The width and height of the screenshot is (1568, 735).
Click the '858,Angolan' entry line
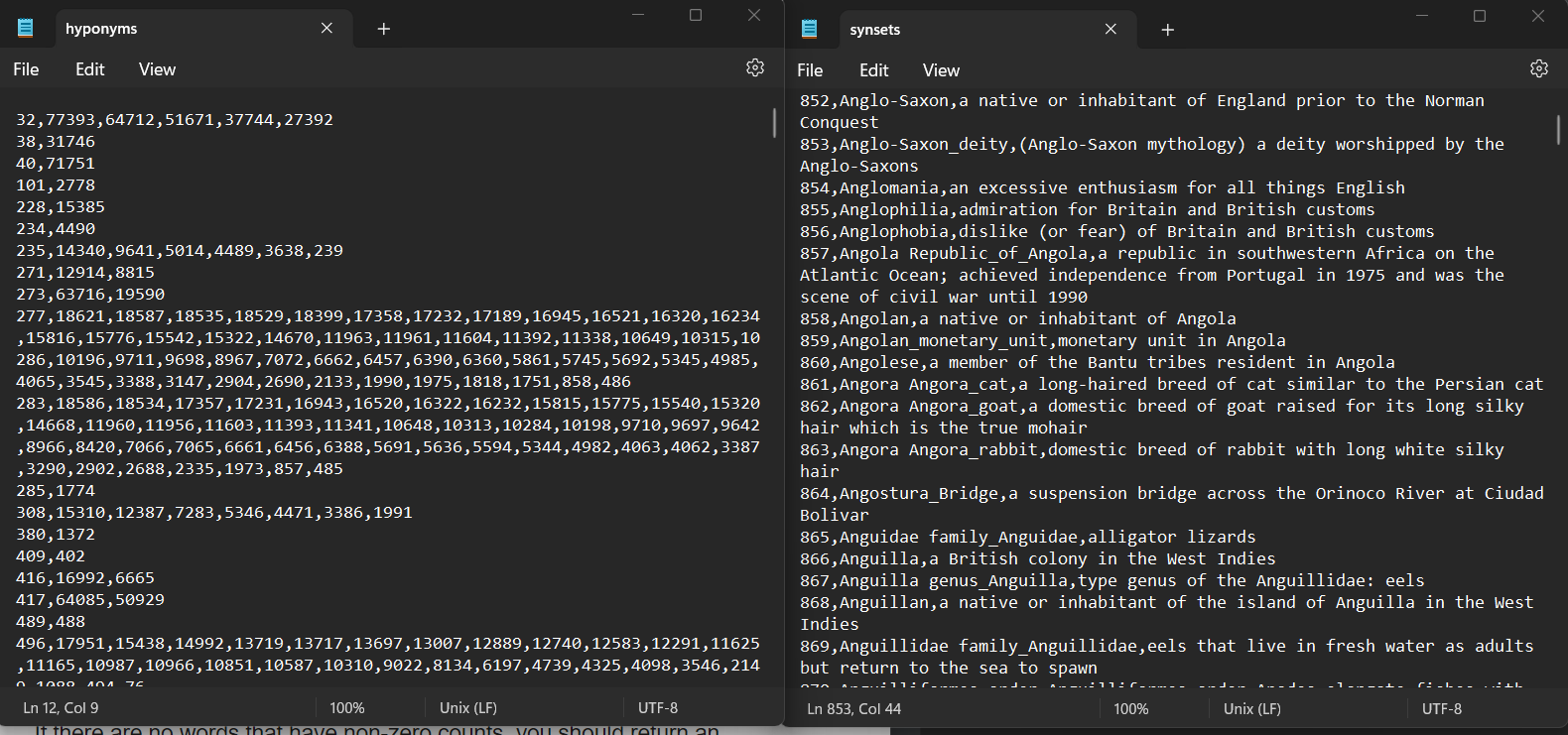point(1018,319)
